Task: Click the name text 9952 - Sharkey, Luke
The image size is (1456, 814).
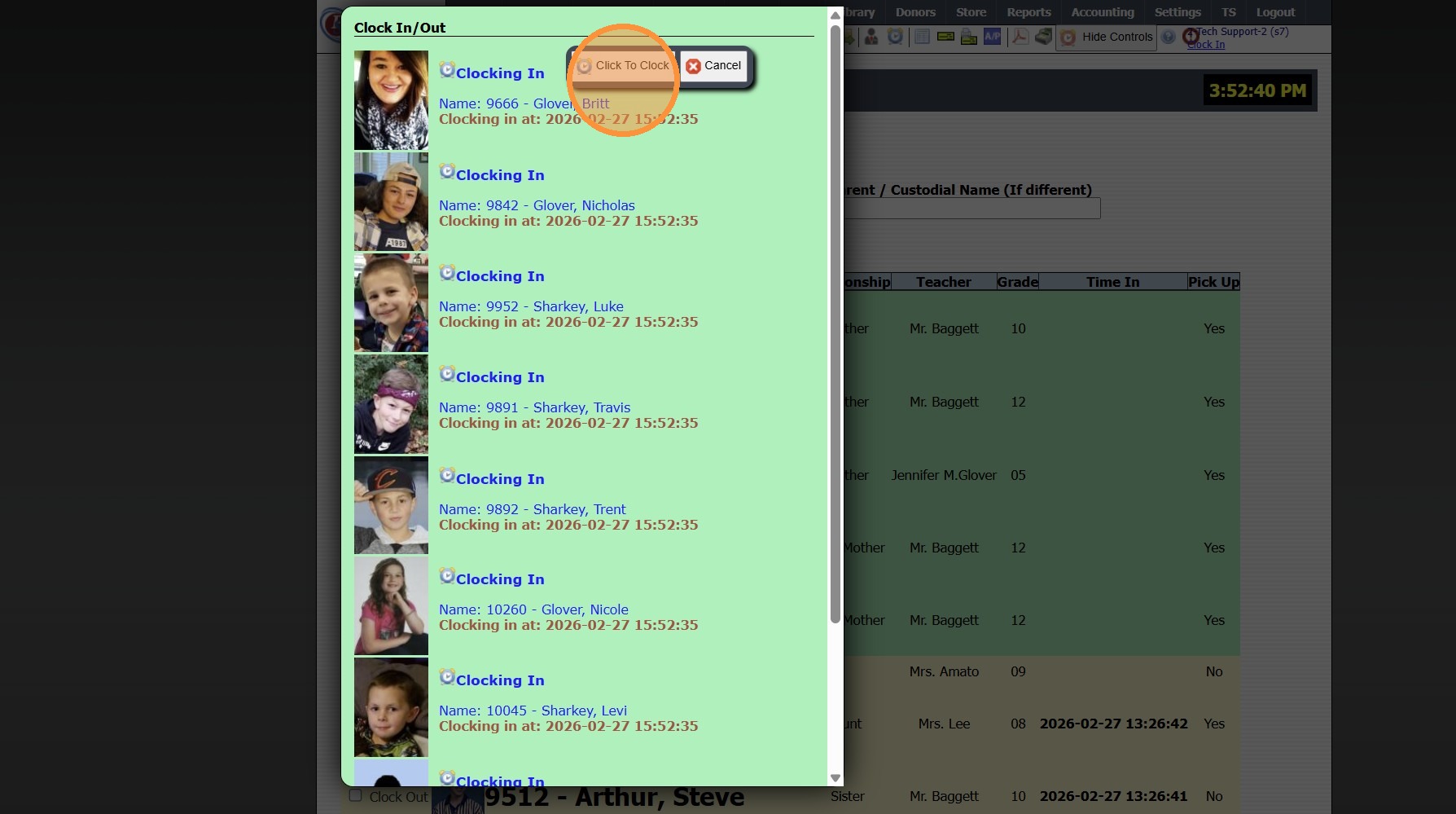Action: [x=555, y=306]
